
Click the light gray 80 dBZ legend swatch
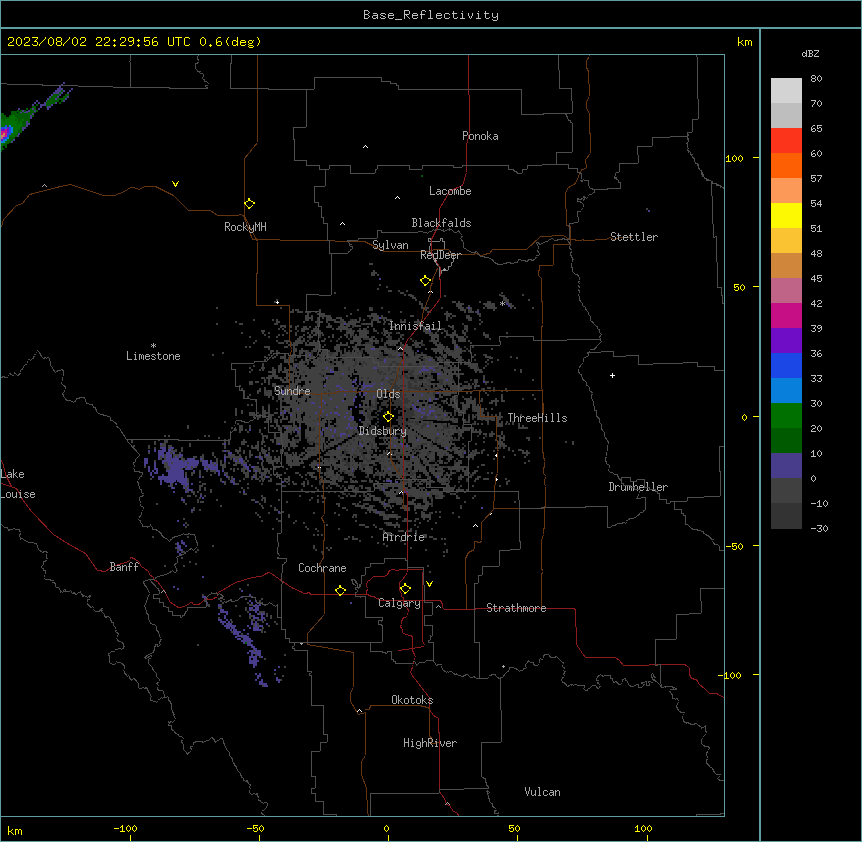click(786, 91)
